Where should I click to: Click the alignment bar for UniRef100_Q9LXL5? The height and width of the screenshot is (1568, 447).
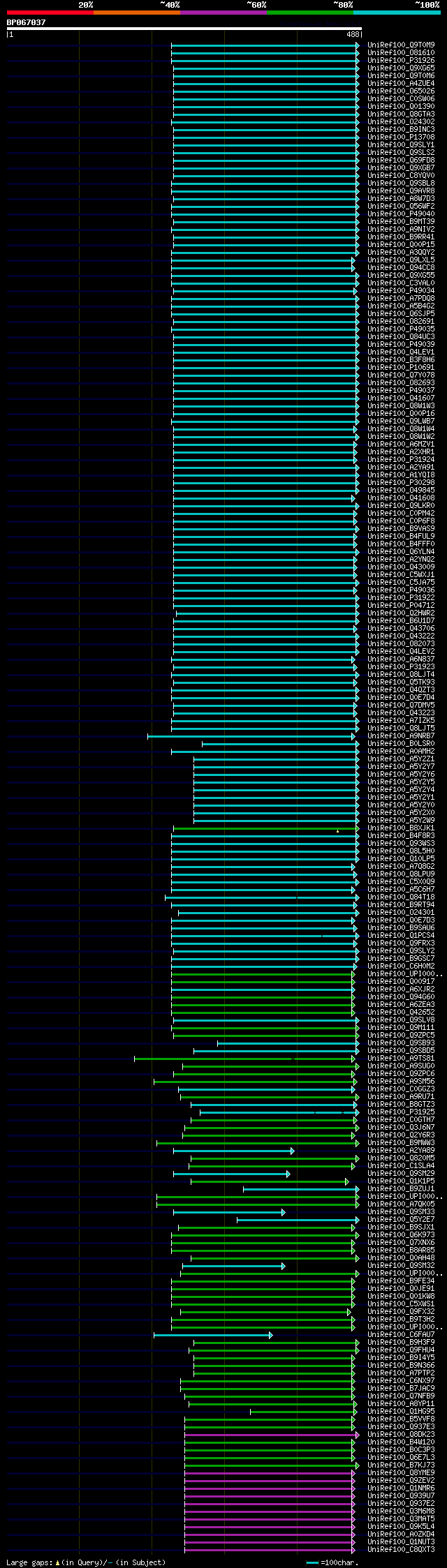[x=263, y=260]
